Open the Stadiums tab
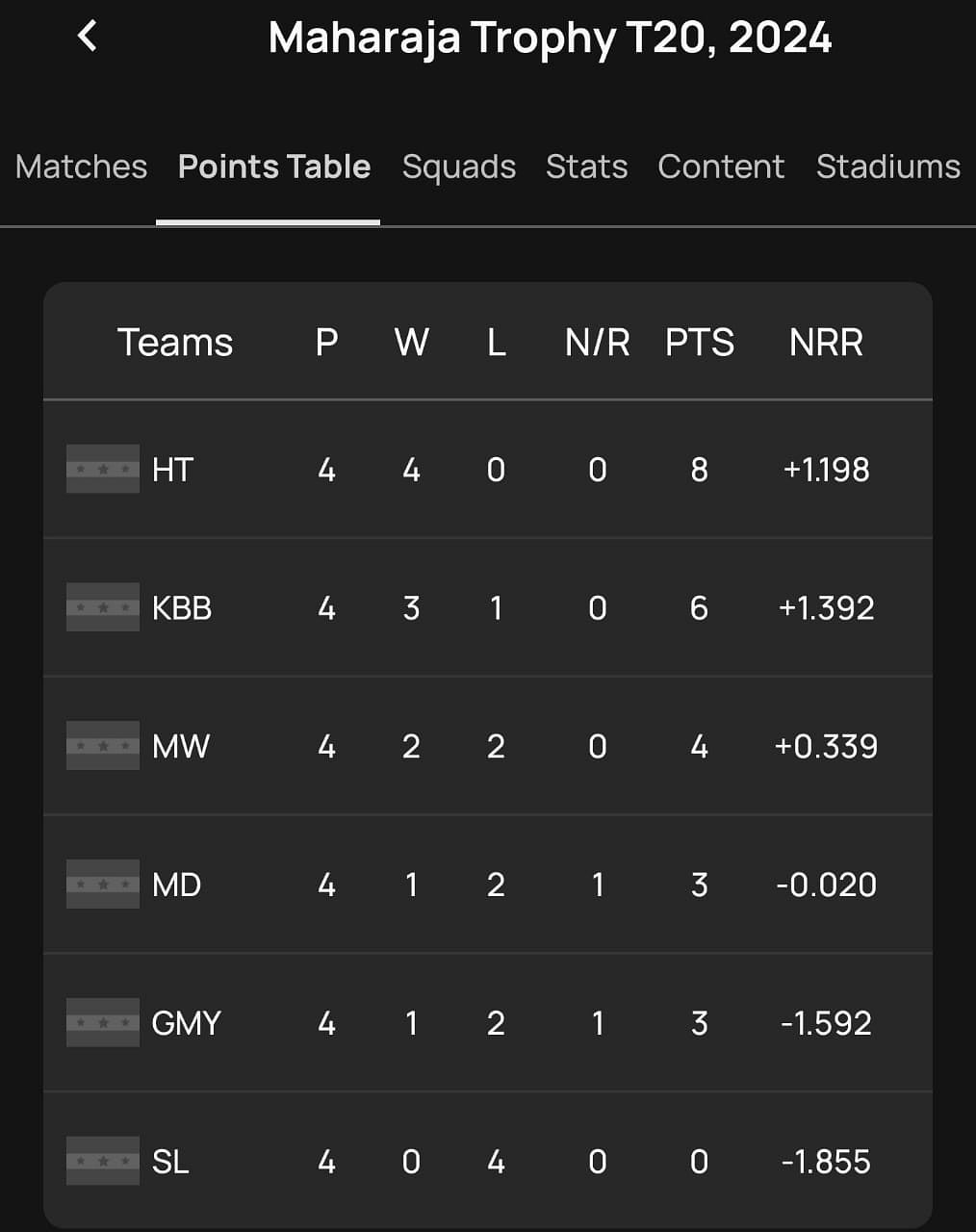976x1232 pixels. [887, 167]
